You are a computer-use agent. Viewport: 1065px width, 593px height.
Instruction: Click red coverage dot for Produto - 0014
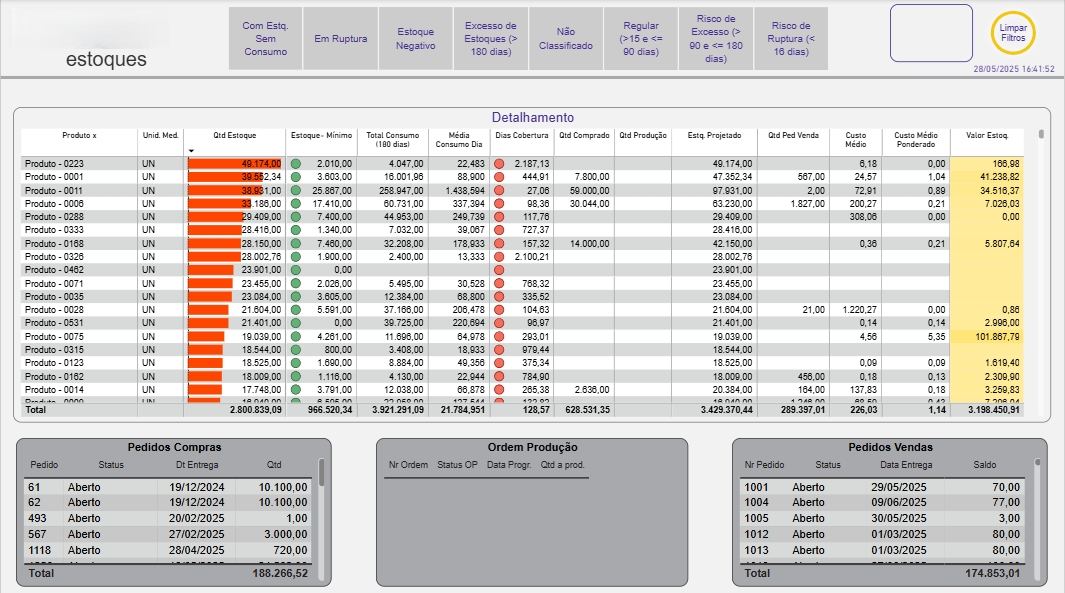(499, 389)
